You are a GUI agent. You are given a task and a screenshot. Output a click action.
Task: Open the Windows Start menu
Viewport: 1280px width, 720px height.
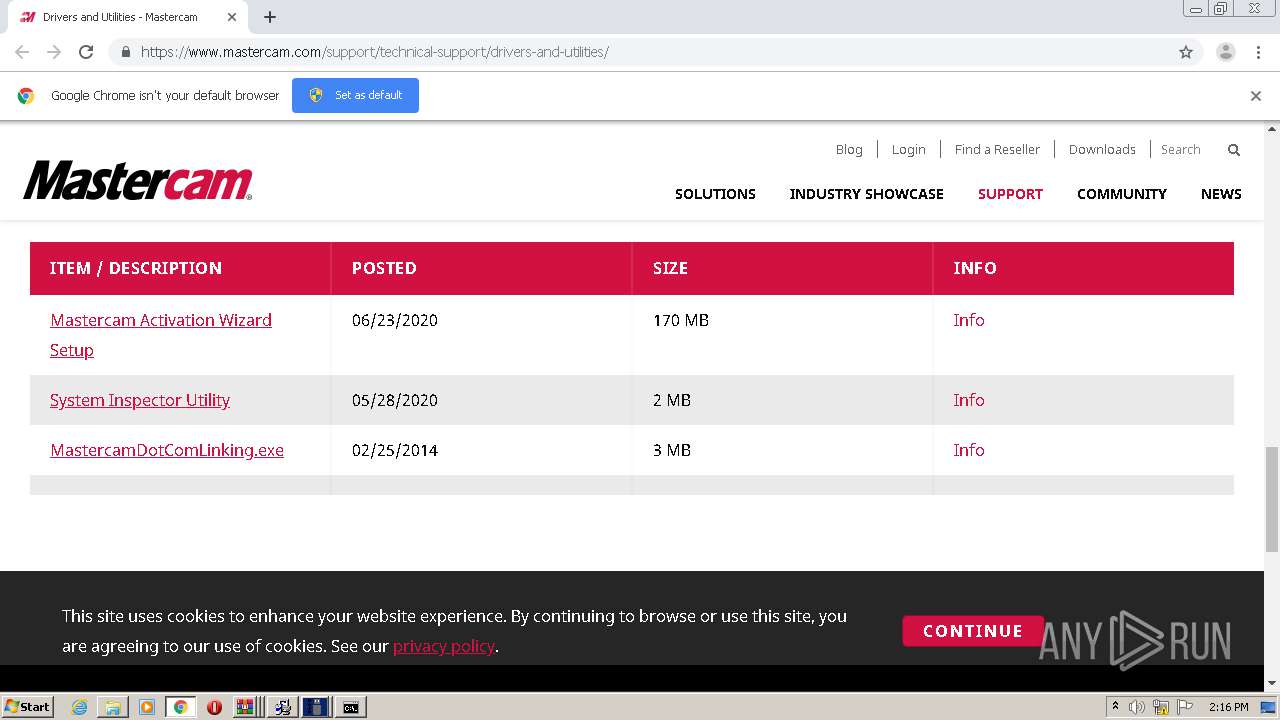pos(28,707)
